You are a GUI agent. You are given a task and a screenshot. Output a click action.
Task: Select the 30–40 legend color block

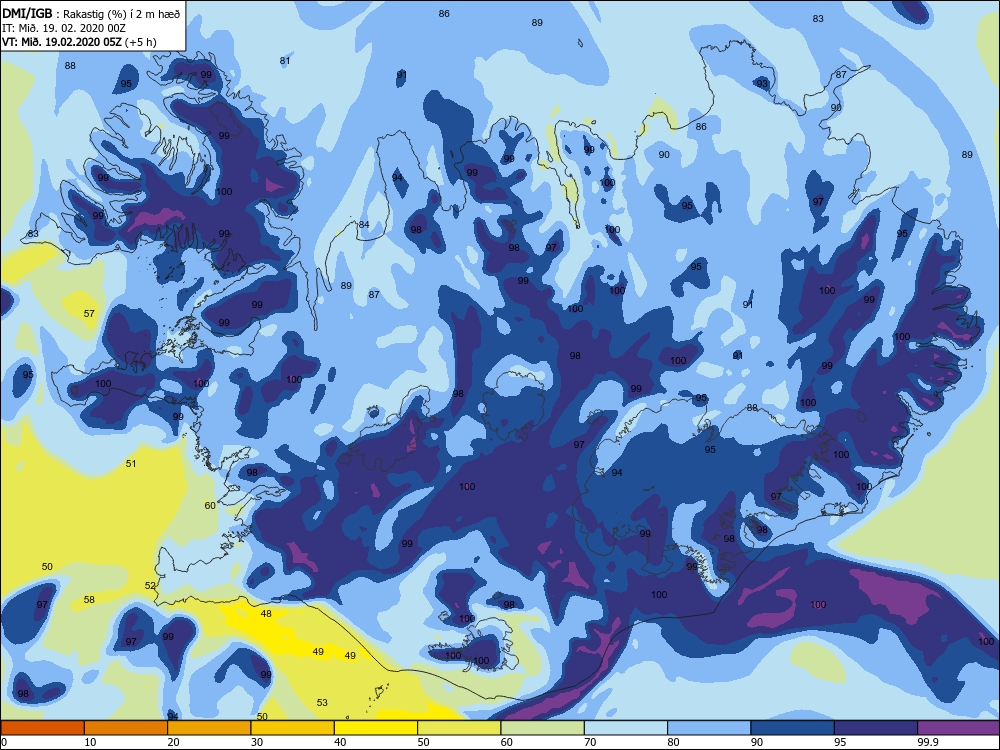[x=293, y=728]
